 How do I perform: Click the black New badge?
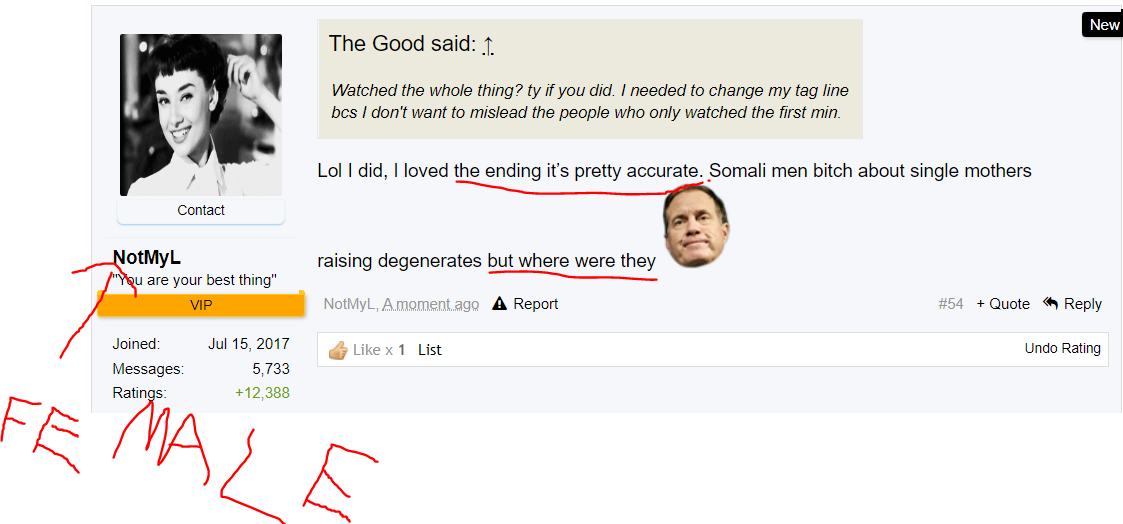click(1103, 25)
